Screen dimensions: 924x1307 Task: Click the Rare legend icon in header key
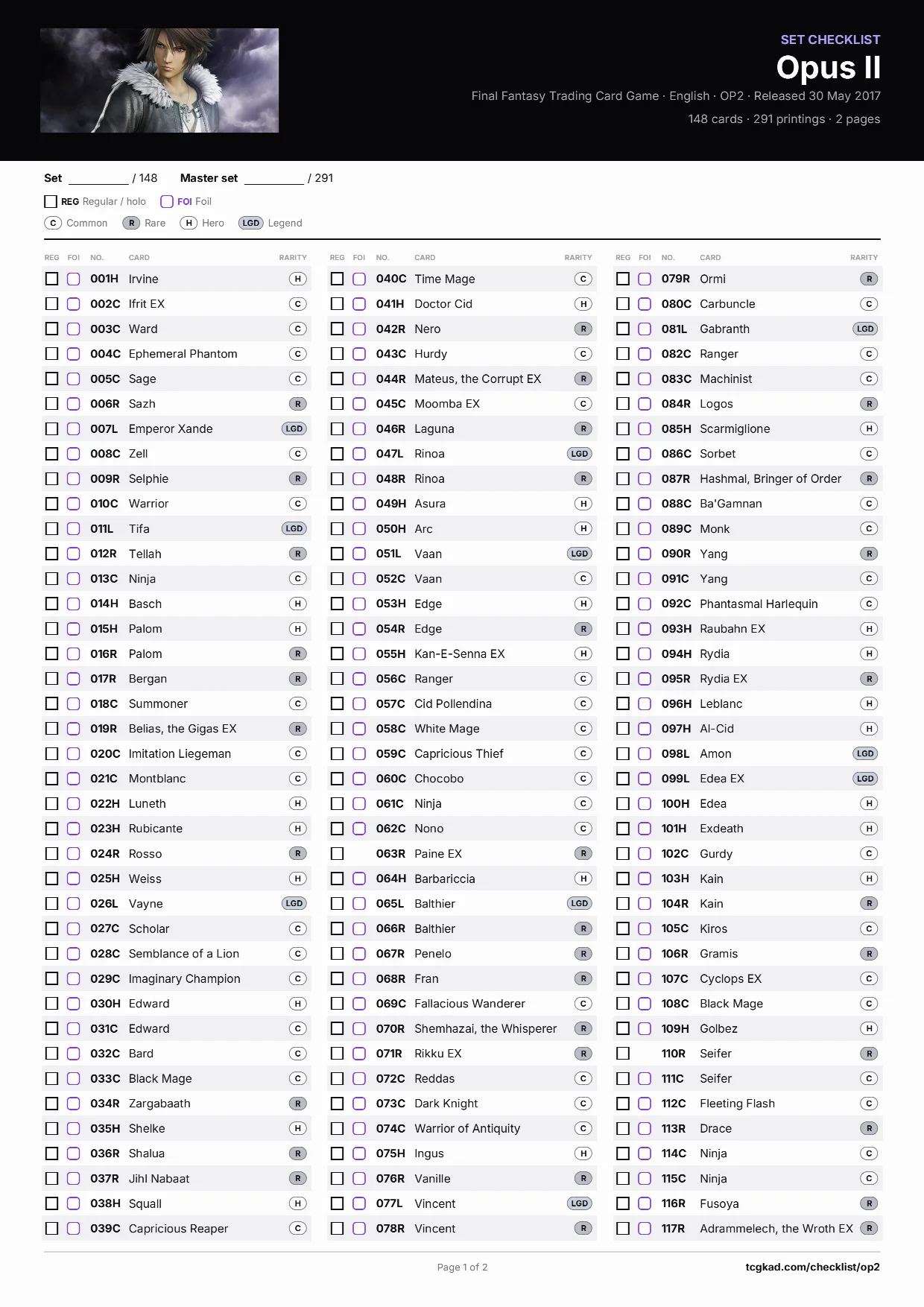point(131,223)
